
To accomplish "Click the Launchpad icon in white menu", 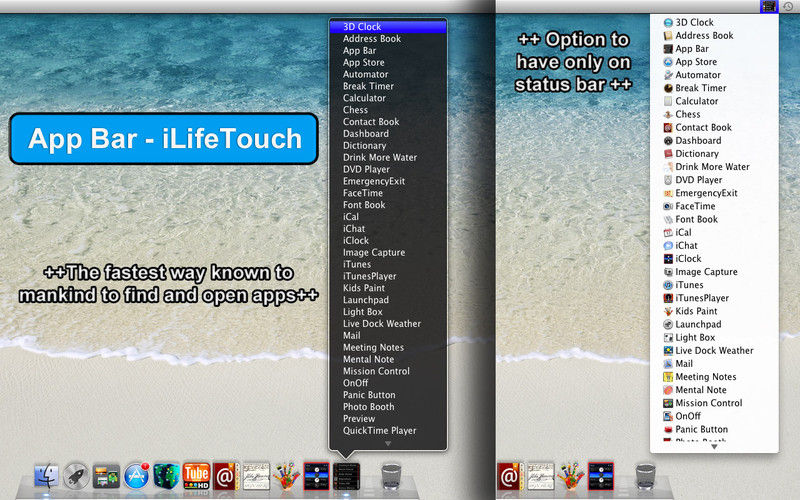I will point(668,324).
